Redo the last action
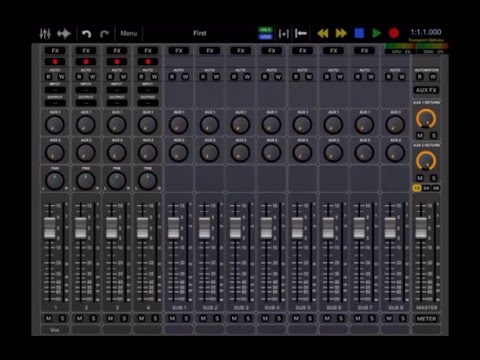The image size is (480, 360). [104, 34]
